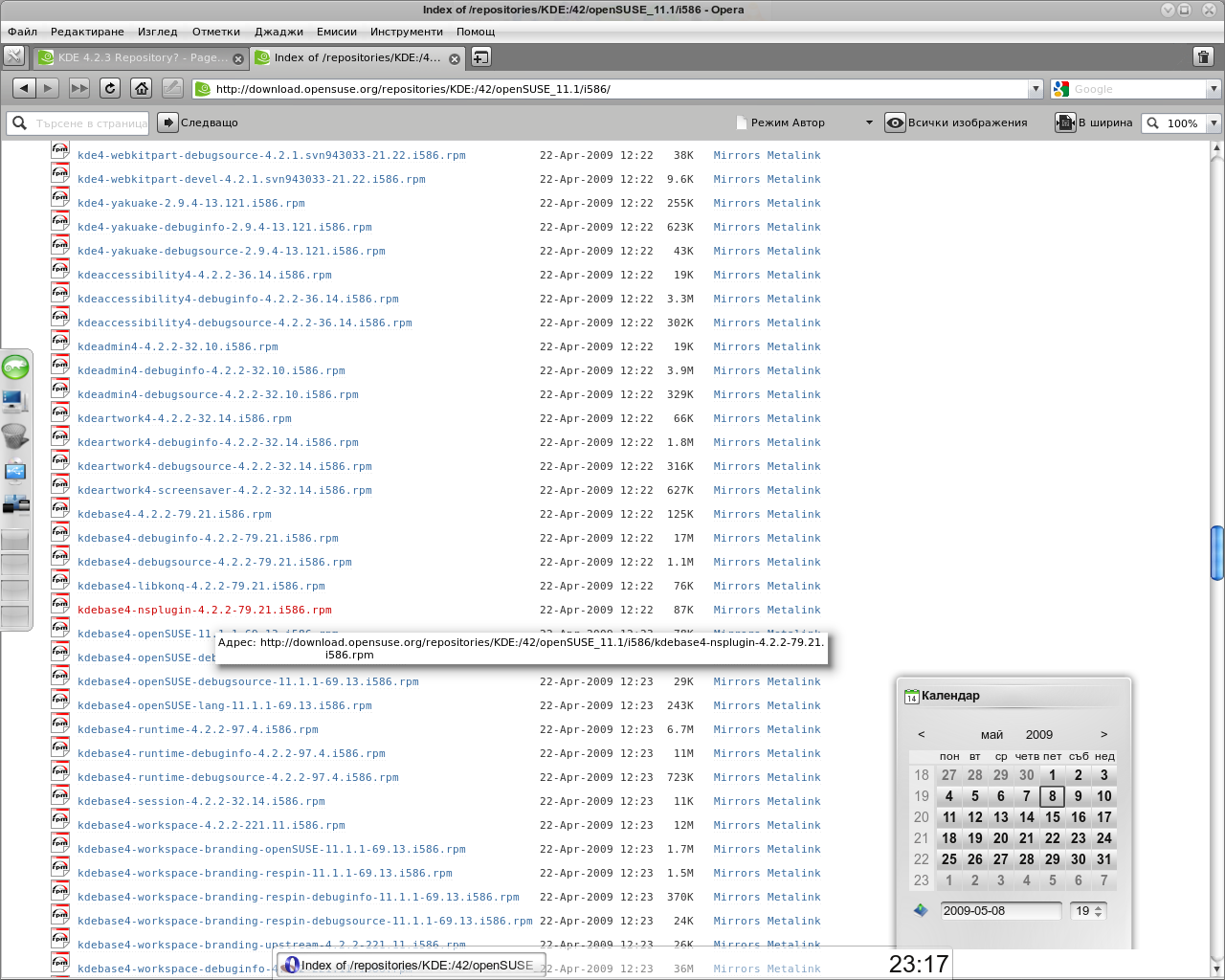
Task: Open kdebase4-nsplugin-4.2.2-79.21.i586.rpm link
Action: [205, 610]
